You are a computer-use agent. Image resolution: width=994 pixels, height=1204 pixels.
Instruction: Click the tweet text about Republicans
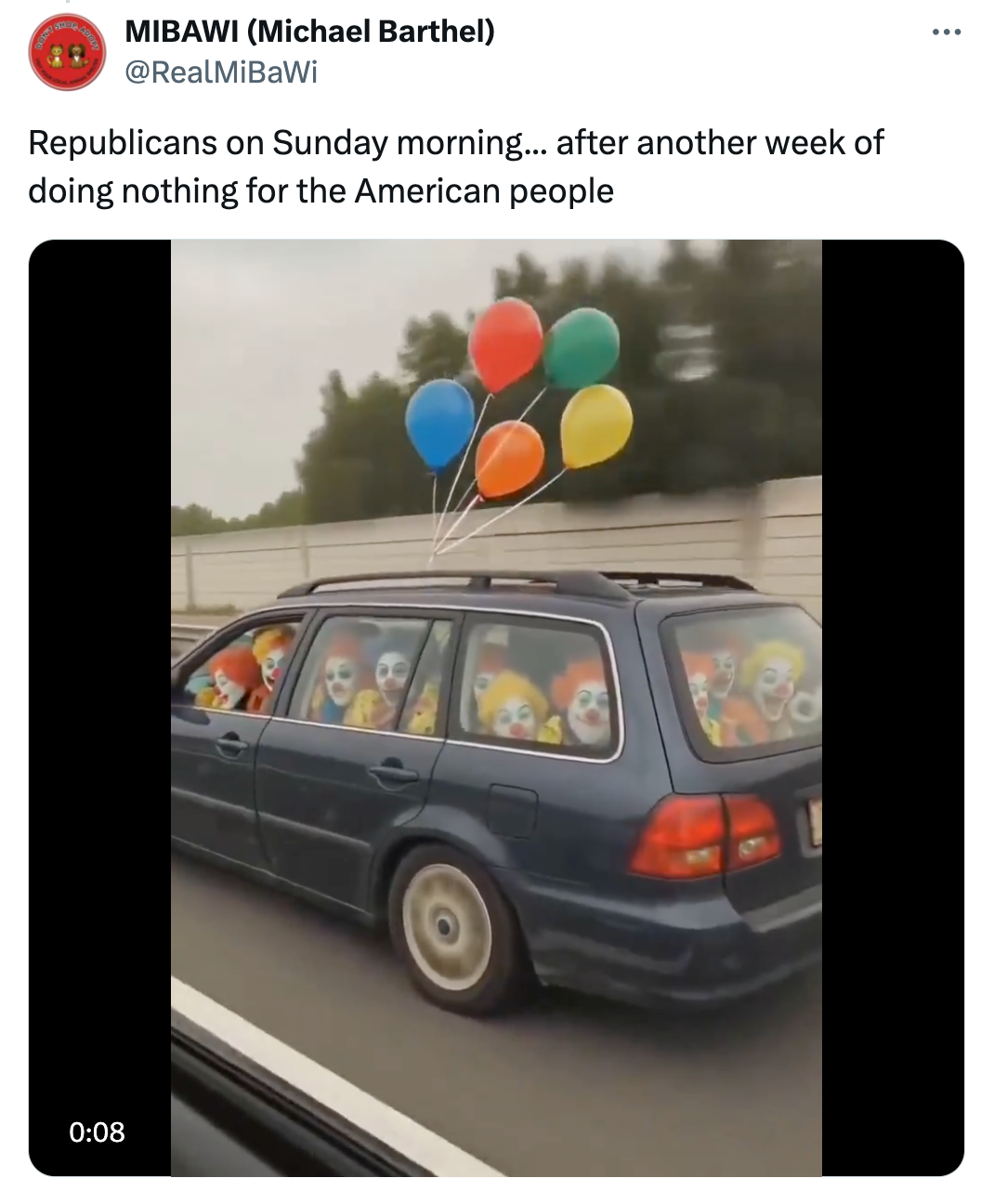coord(455,166)
